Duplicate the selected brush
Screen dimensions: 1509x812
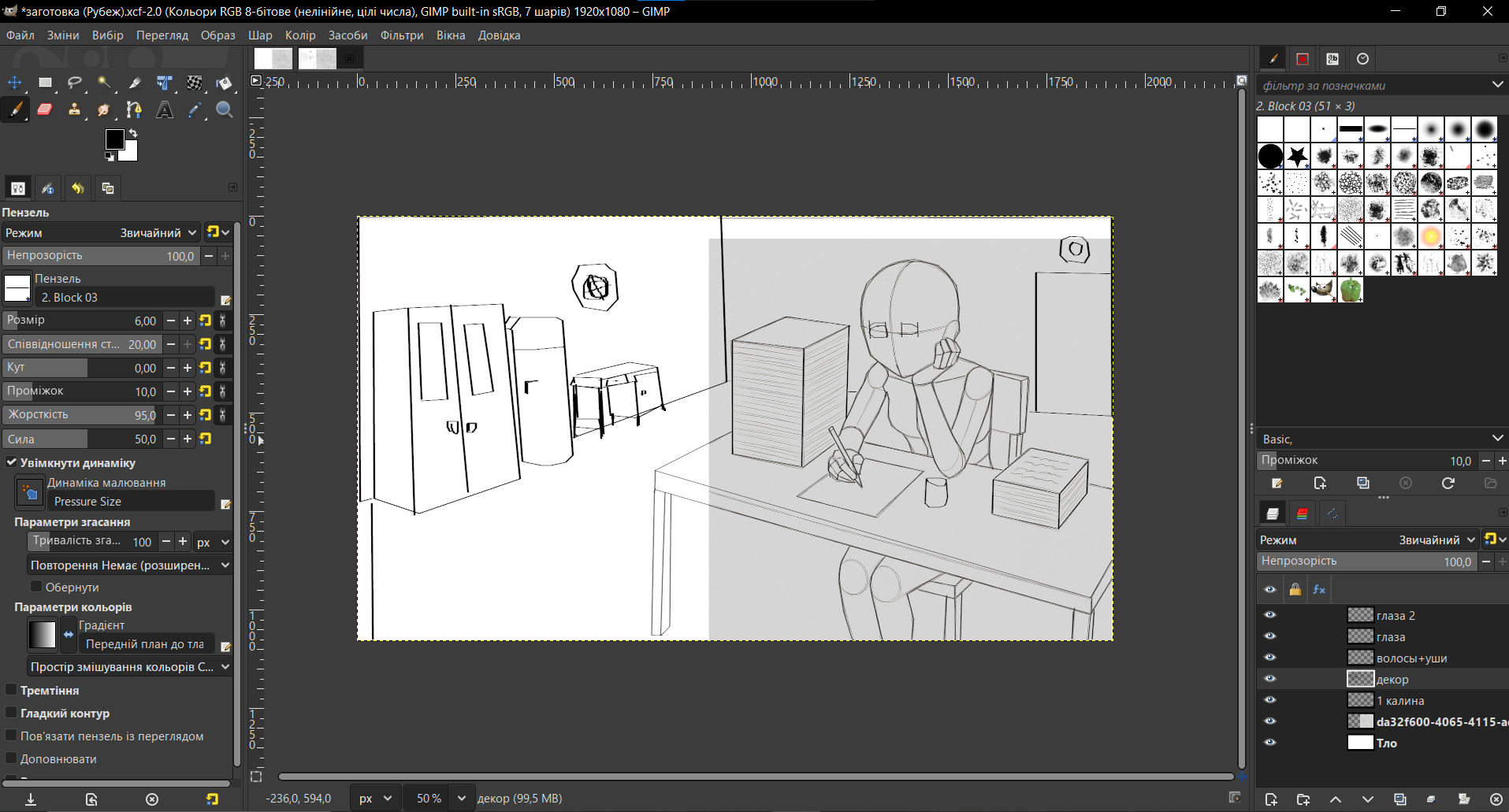1363,483
